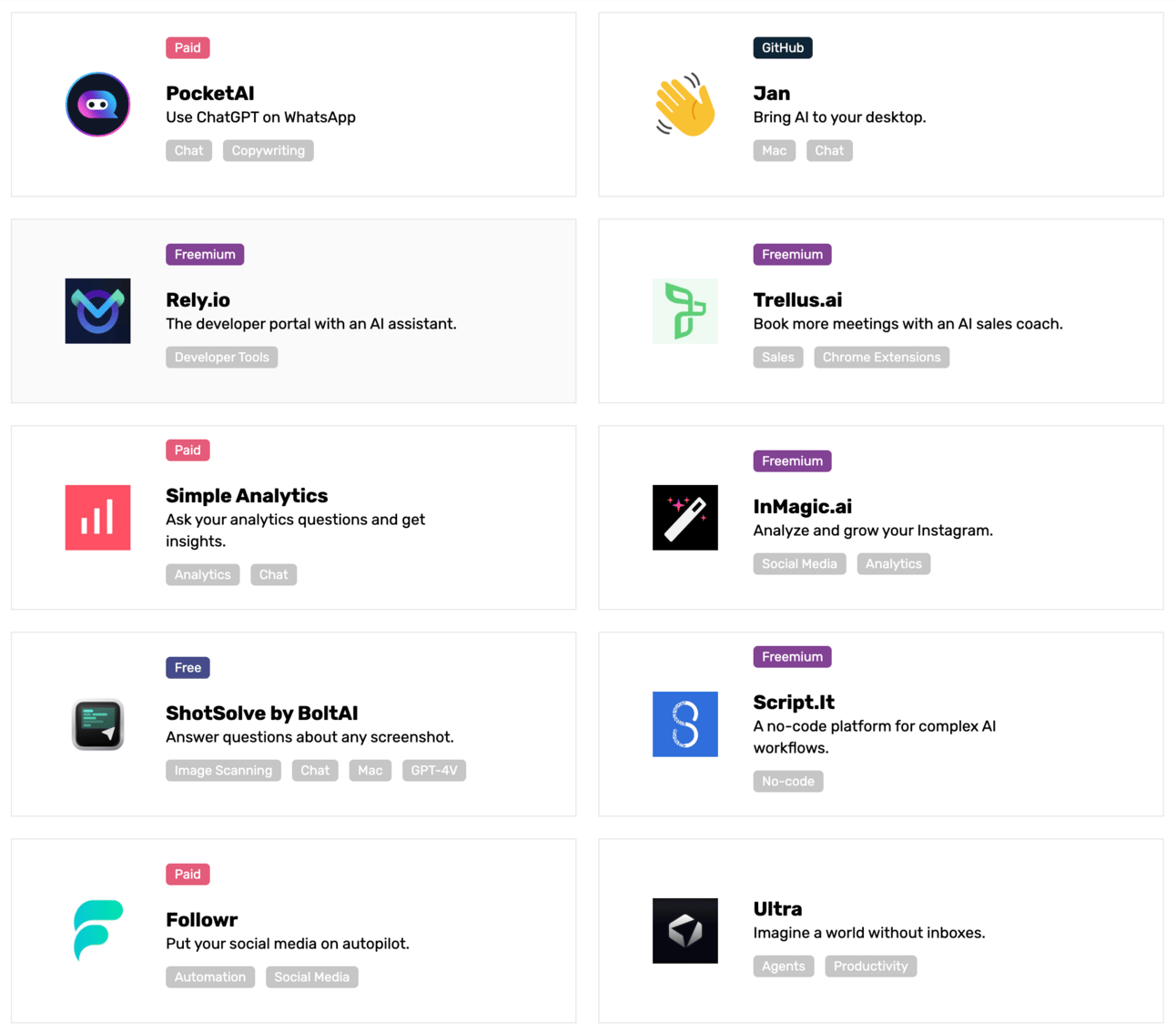Click the InMagic.ai magic wand icon
The height and width of the screenshot is (1032, 1176).
tap(685, 518)
